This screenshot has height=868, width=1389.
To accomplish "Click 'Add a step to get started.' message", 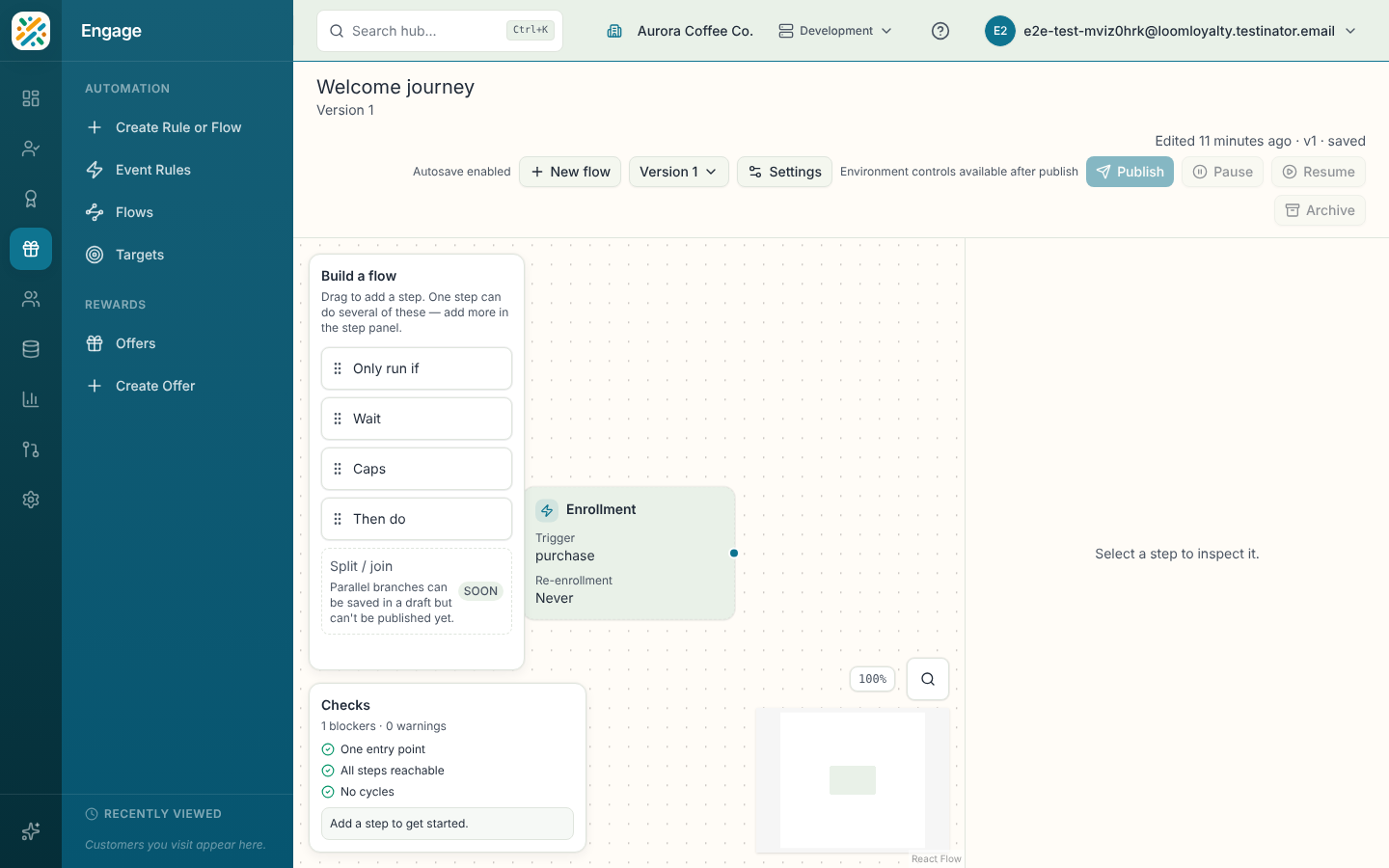I will pyautogui.click(x=448, y=824).
